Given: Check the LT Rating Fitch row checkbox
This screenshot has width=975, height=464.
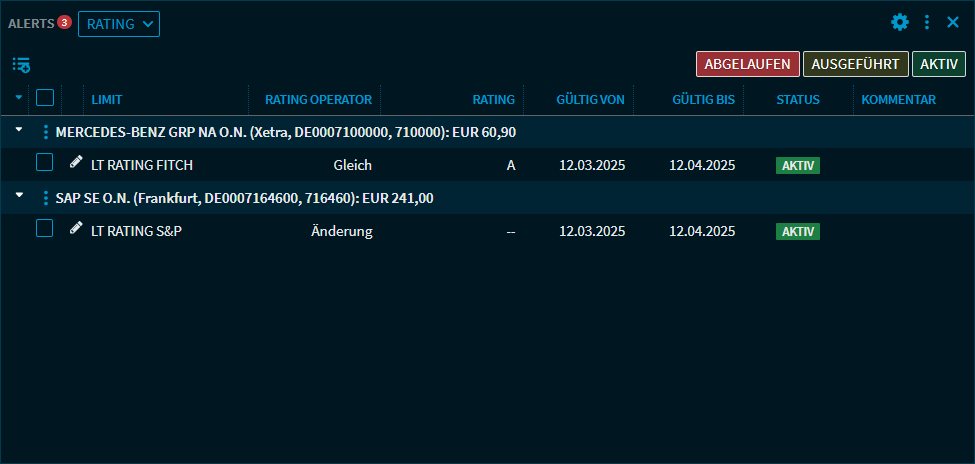Looking at the screenshot, I should [45, 163].
